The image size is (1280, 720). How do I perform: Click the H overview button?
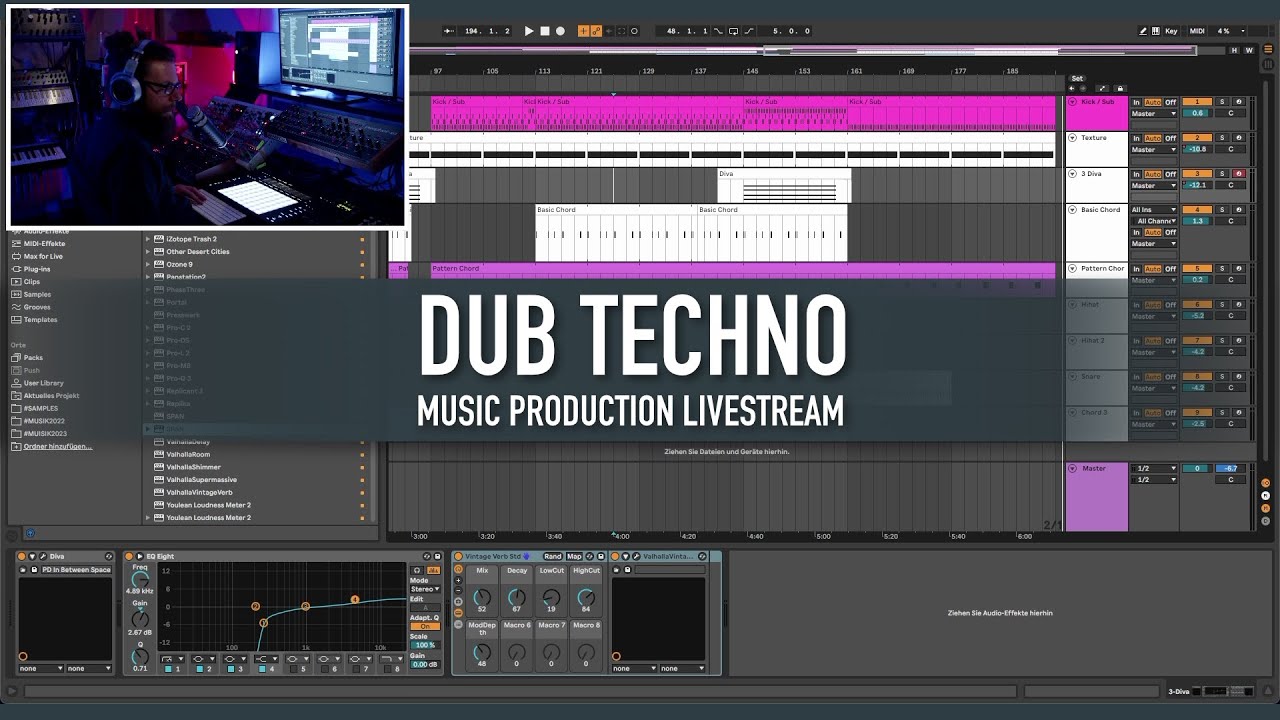1235,50
